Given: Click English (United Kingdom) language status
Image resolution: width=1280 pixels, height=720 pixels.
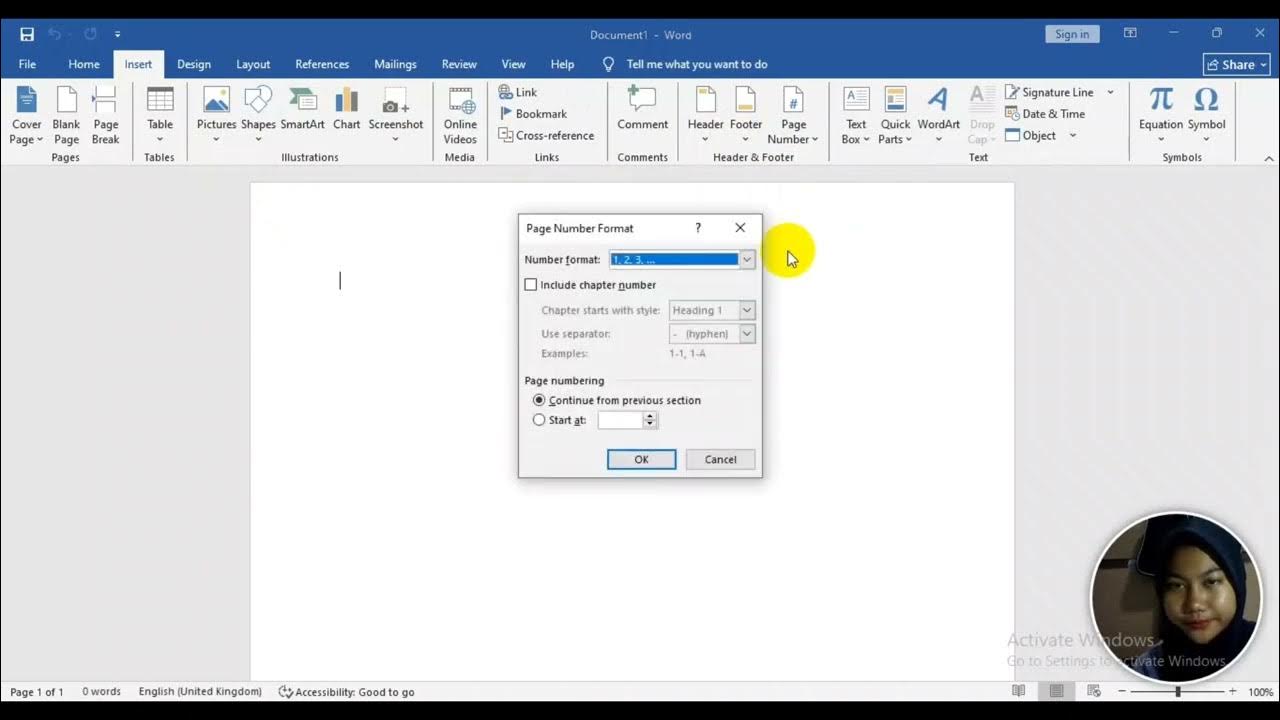Looking at the screenshot, I should coord(200,691).
